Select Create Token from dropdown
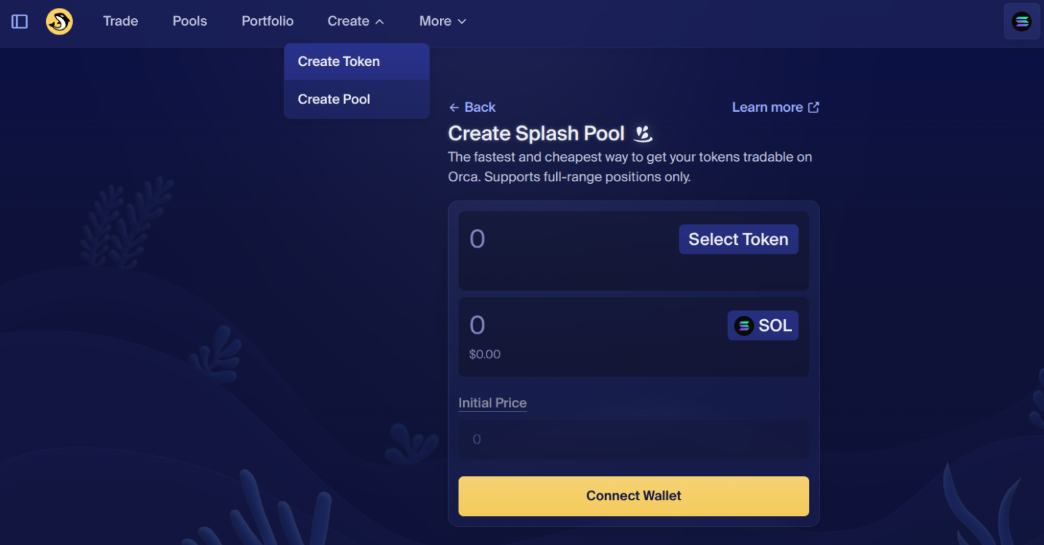This screenshot has width=1044, height=545. pos(339,61)
